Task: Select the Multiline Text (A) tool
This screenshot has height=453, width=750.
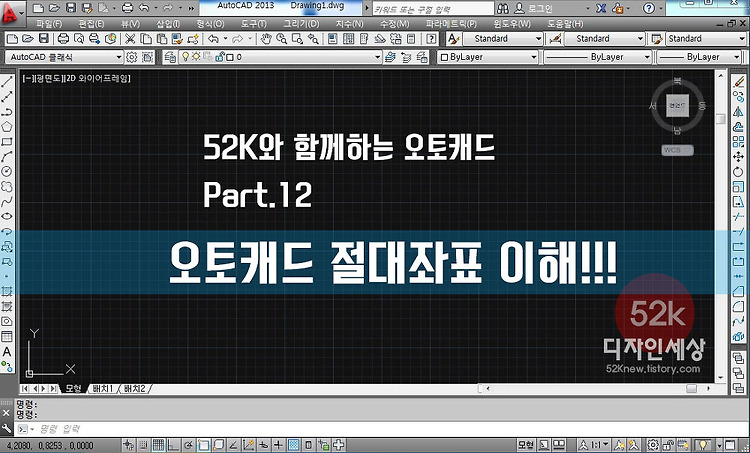Action: [7, 352]
